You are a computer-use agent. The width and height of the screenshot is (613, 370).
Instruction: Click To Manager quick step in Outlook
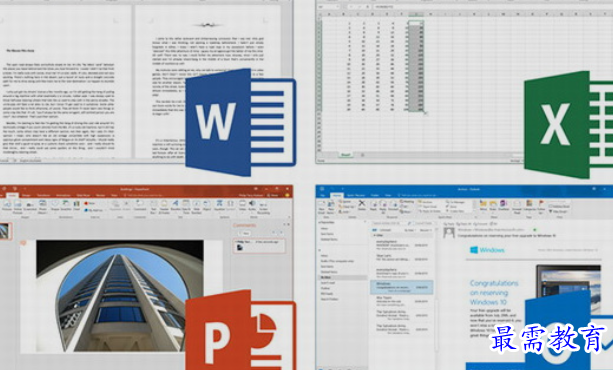pyautogui.click(x=455, y=202)
